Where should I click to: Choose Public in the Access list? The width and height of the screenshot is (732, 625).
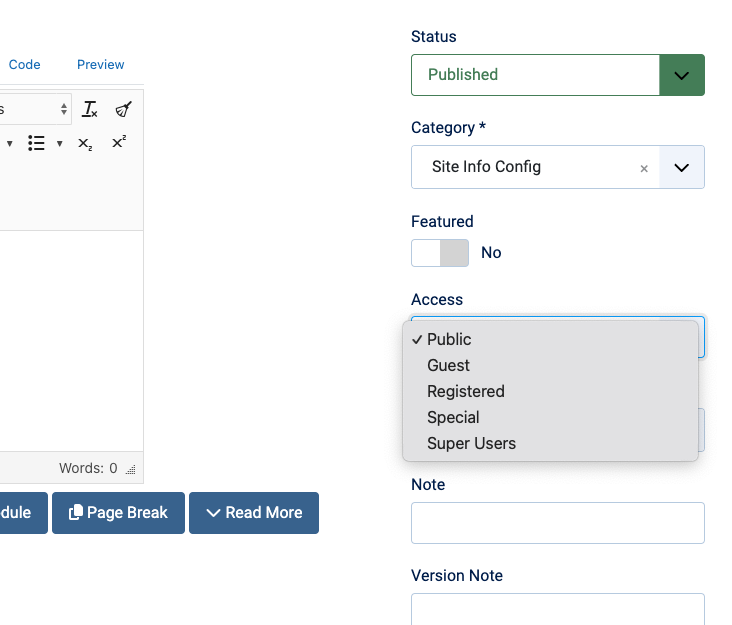tap(449, 339)
